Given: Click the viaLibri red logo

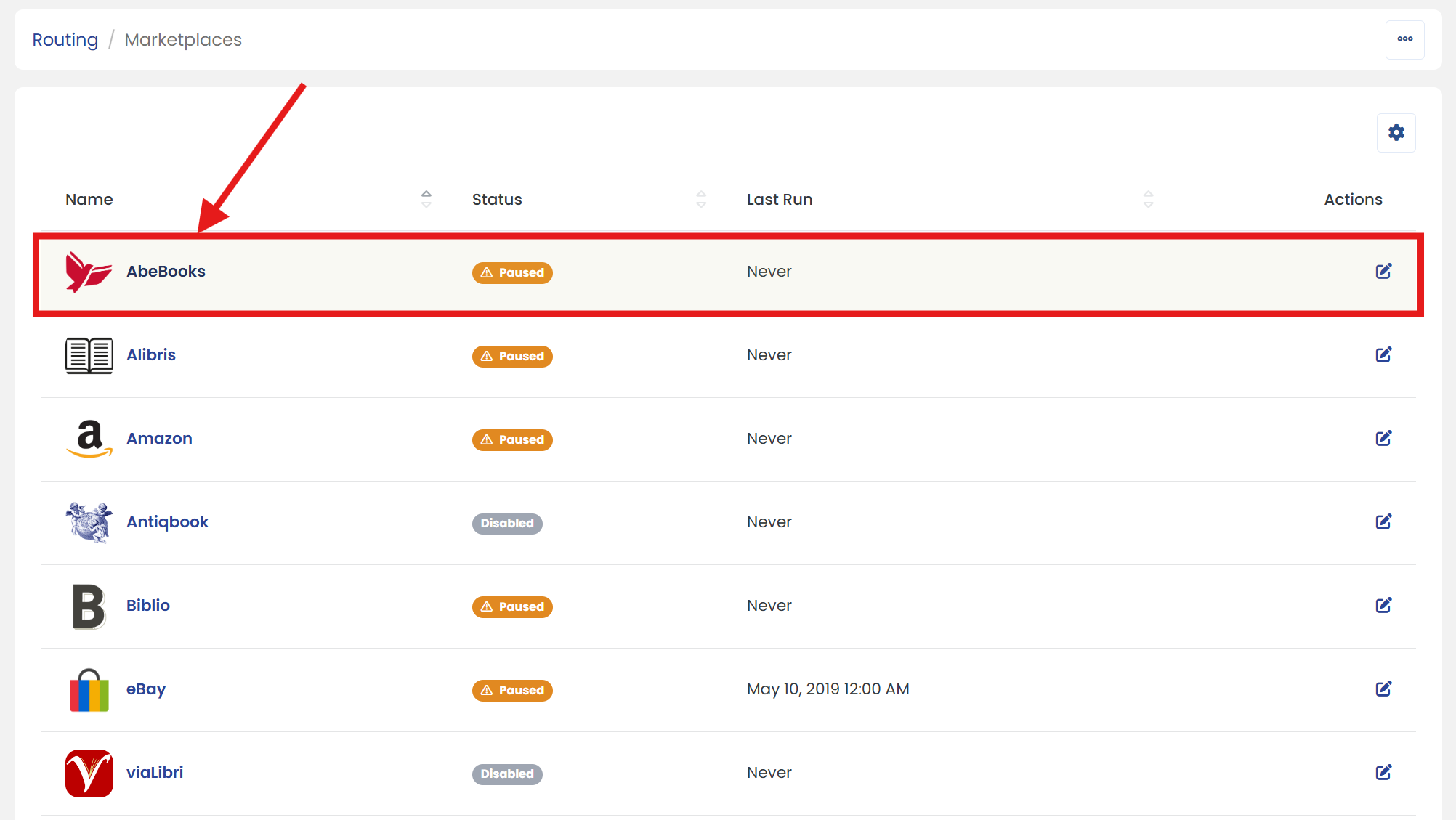Looking at the screenshot, I should pos(89,774).
